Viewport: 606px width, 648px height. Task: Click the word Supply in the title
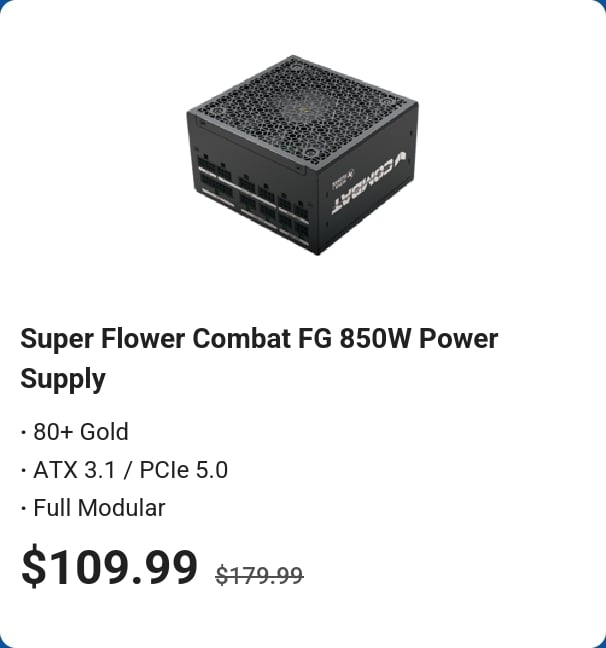[63, 380]
